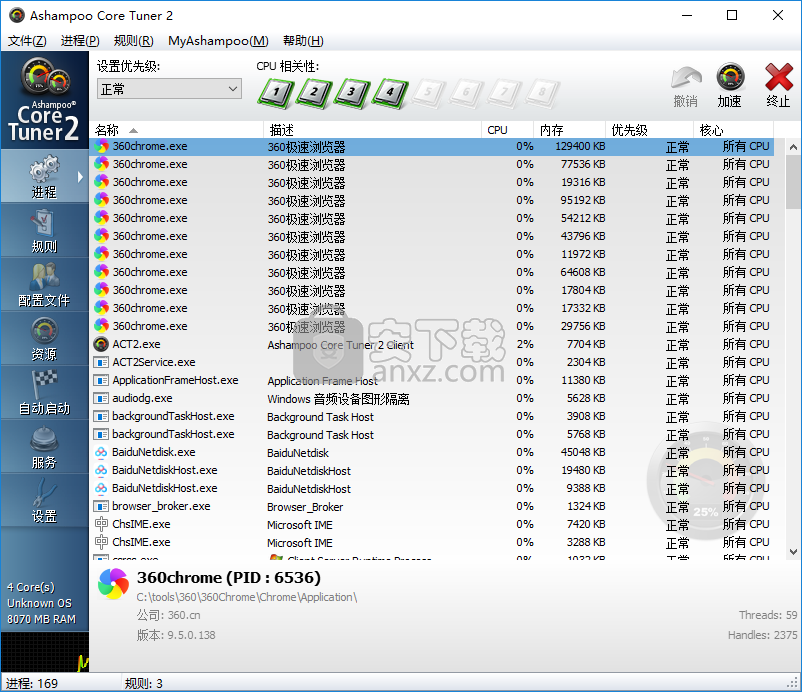Screen dimensions: 802x692
Task: Click the 360chrome application path text
Action: [x=247, y=597]
